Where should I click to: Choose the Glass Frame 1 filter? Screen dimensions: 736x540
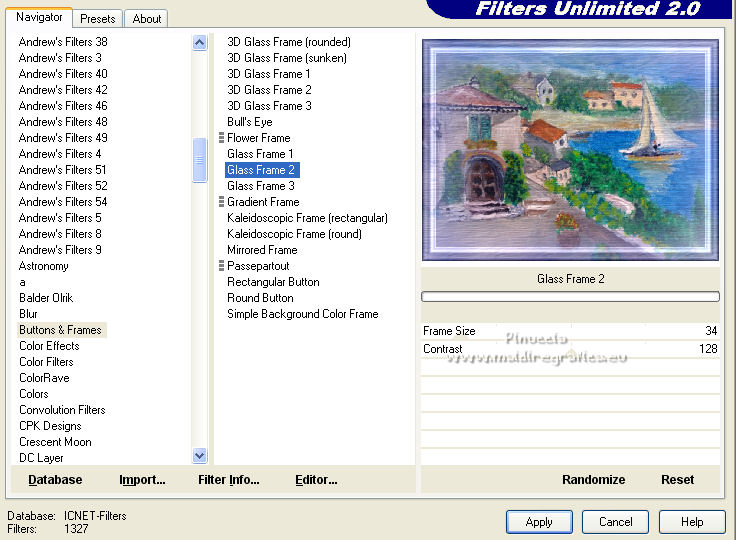coord(260,154)
